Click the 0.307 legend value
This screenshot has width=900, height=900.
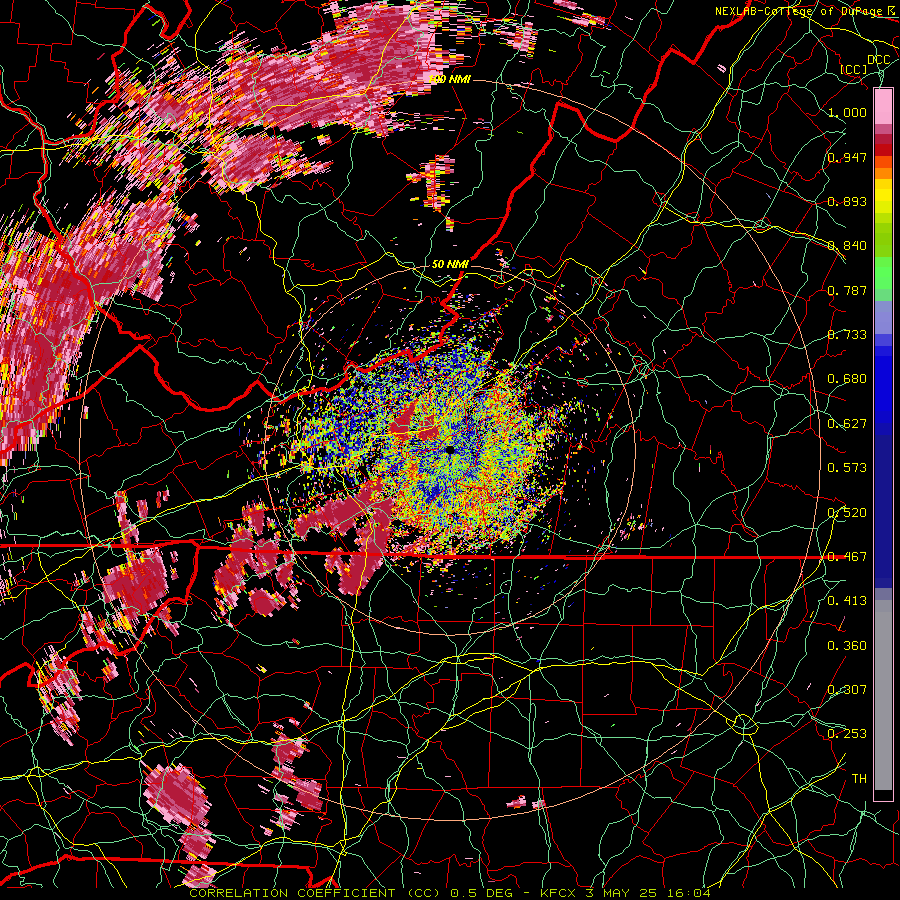point(847,689)
